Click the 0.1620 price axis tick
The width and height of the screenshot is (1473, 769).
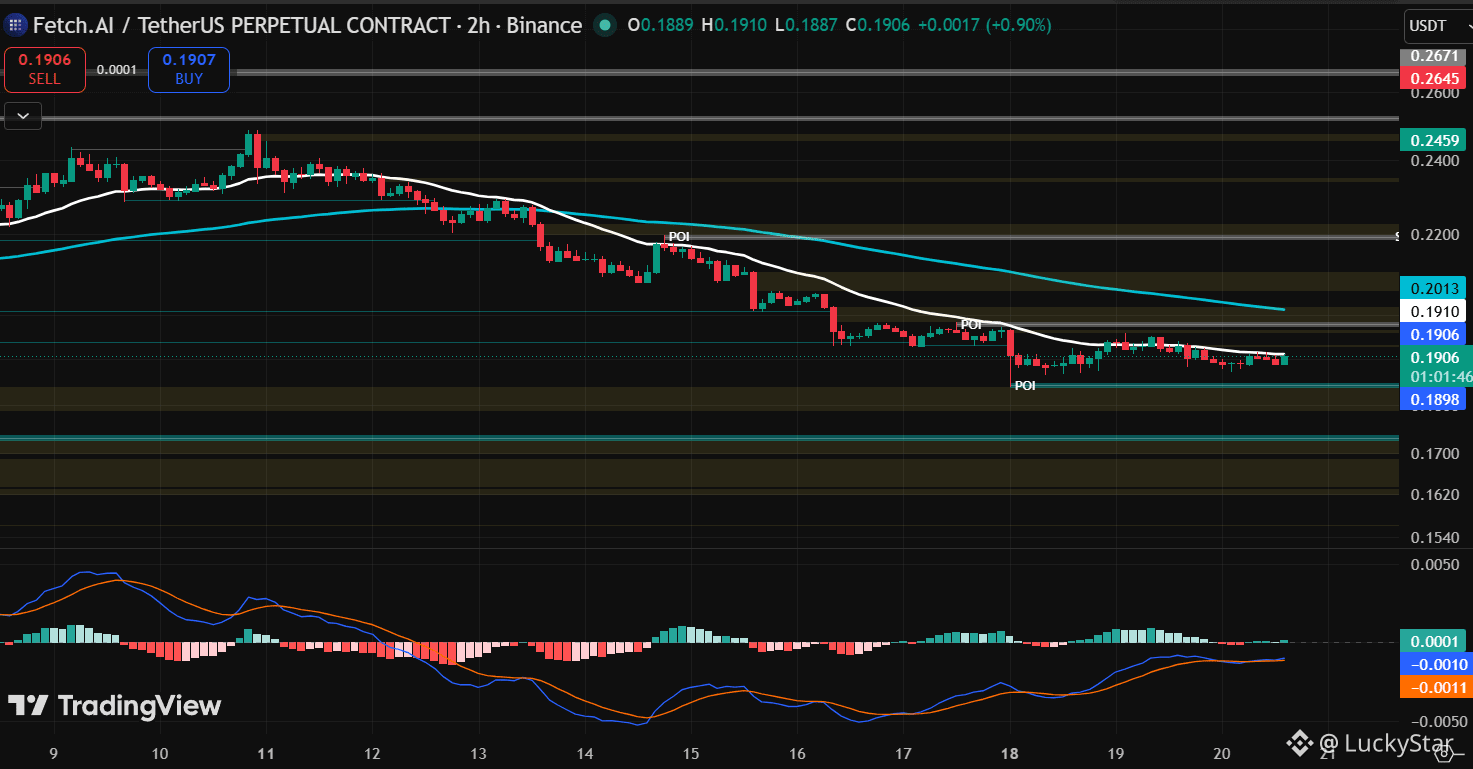pyautogui.click(x=1435, y=494)
